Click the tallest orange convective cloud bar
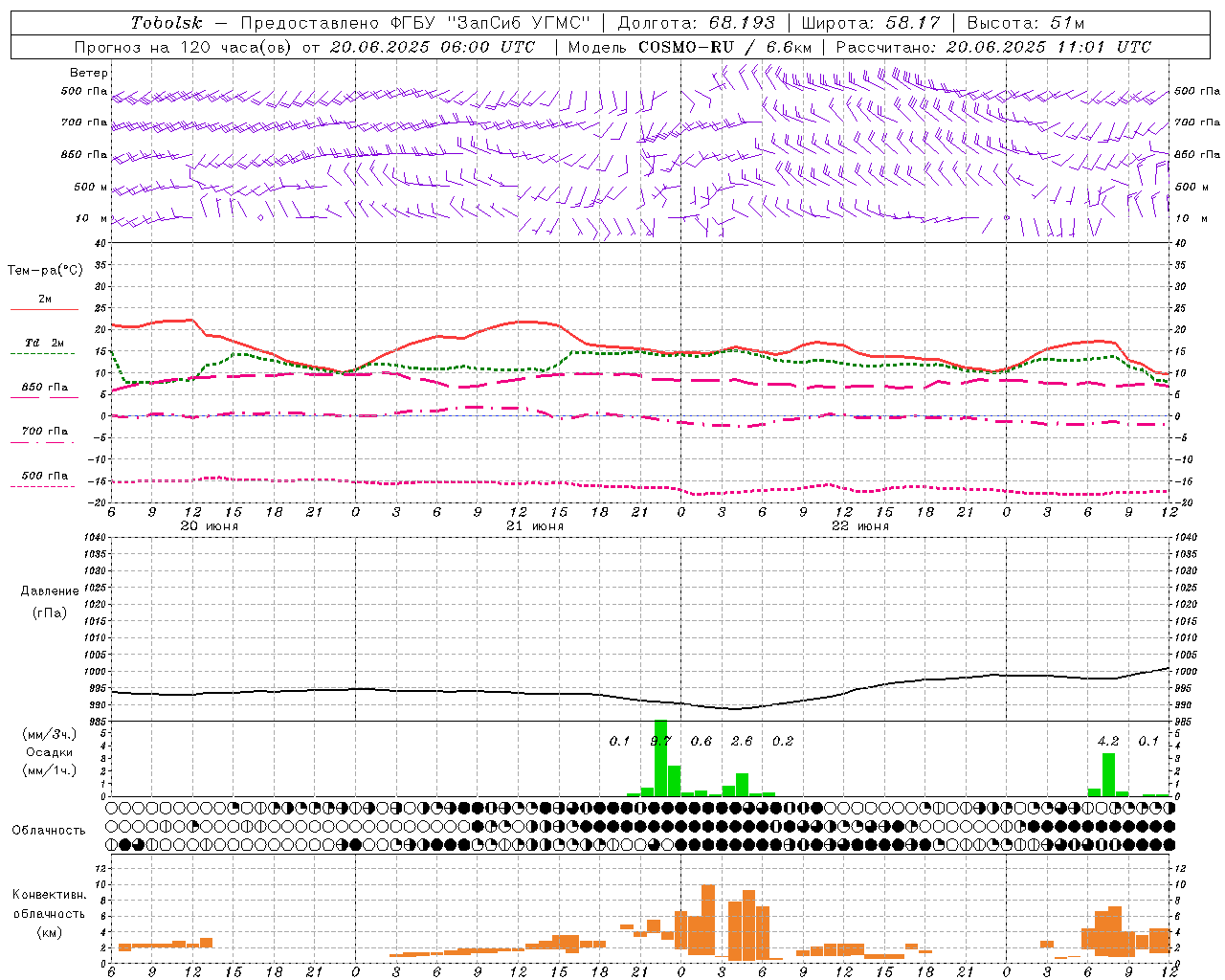 click(x=708, y=920)
